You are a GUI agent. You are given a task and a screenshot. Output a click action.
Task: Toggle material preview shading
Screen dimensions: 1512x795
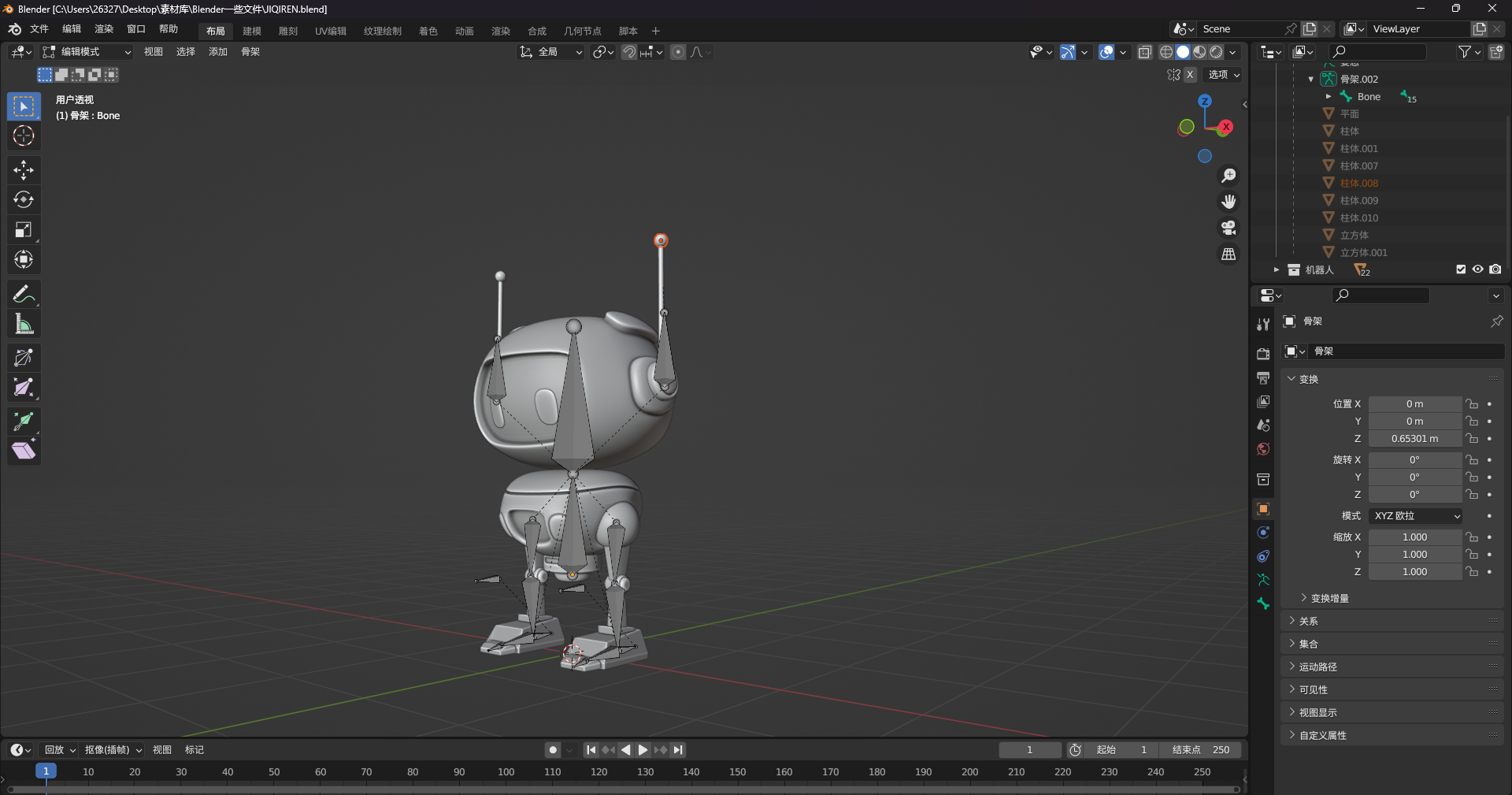tap(1199, 52)
